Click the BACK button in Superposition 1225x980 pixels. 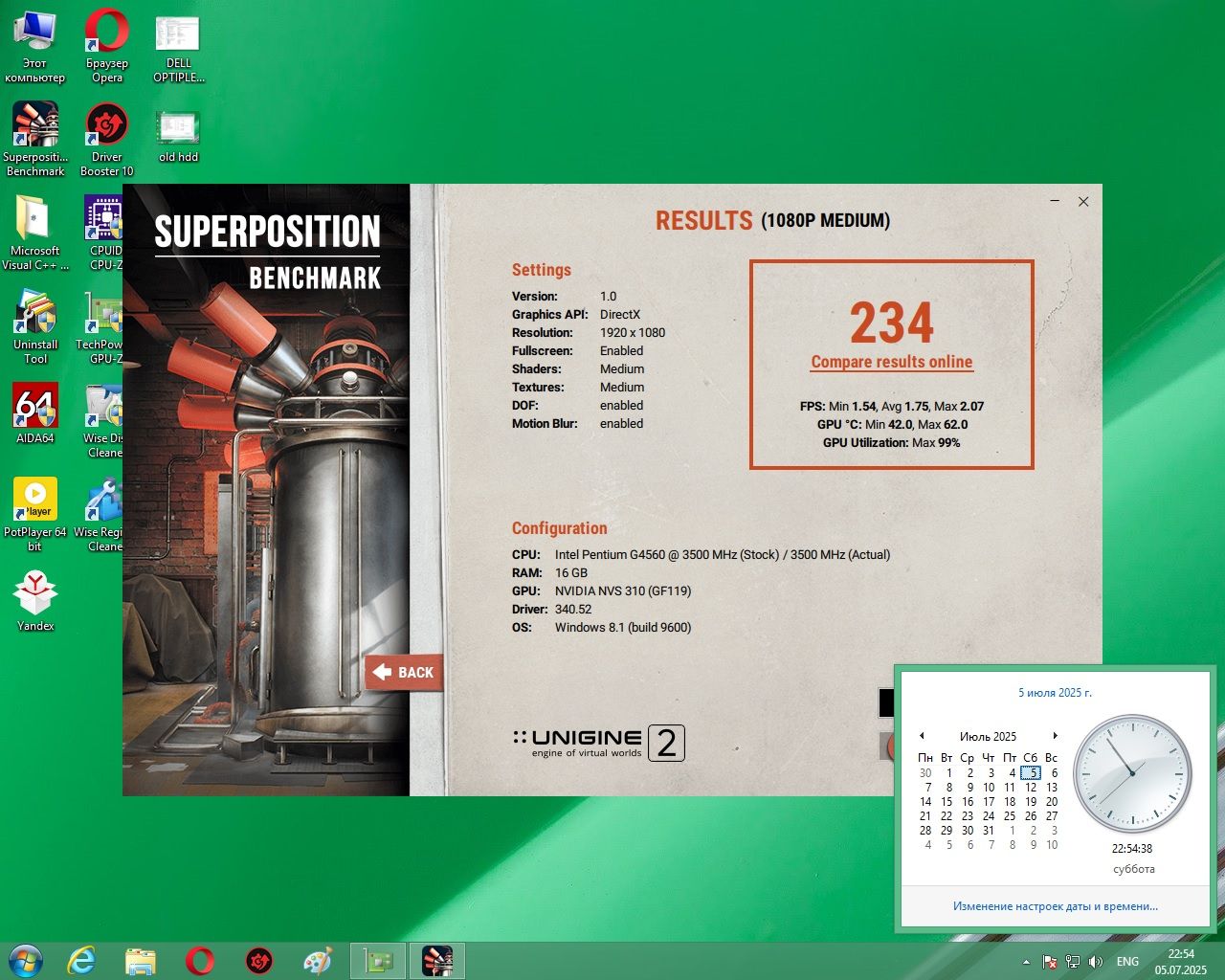tap(403, 672)
